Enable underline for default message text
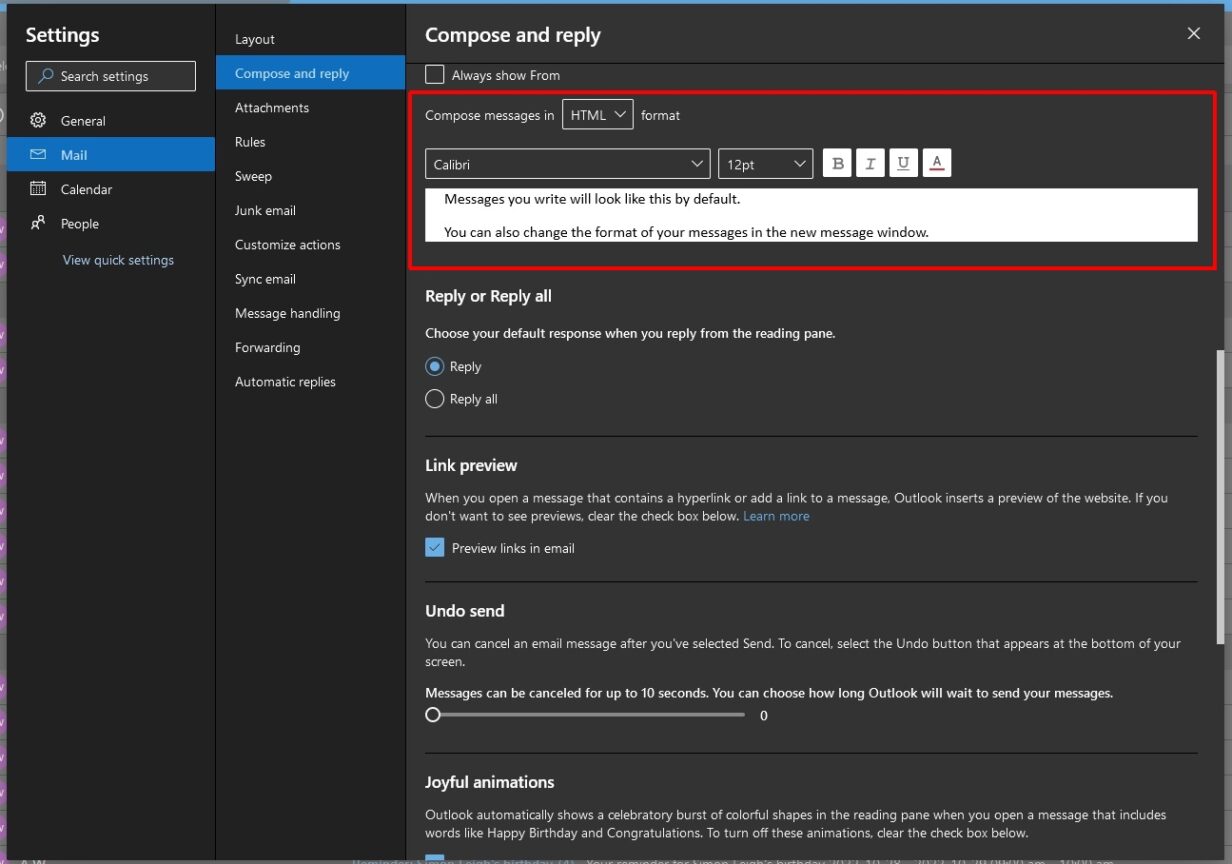This screenshot has height=864, width=1232. coord(903,163)
